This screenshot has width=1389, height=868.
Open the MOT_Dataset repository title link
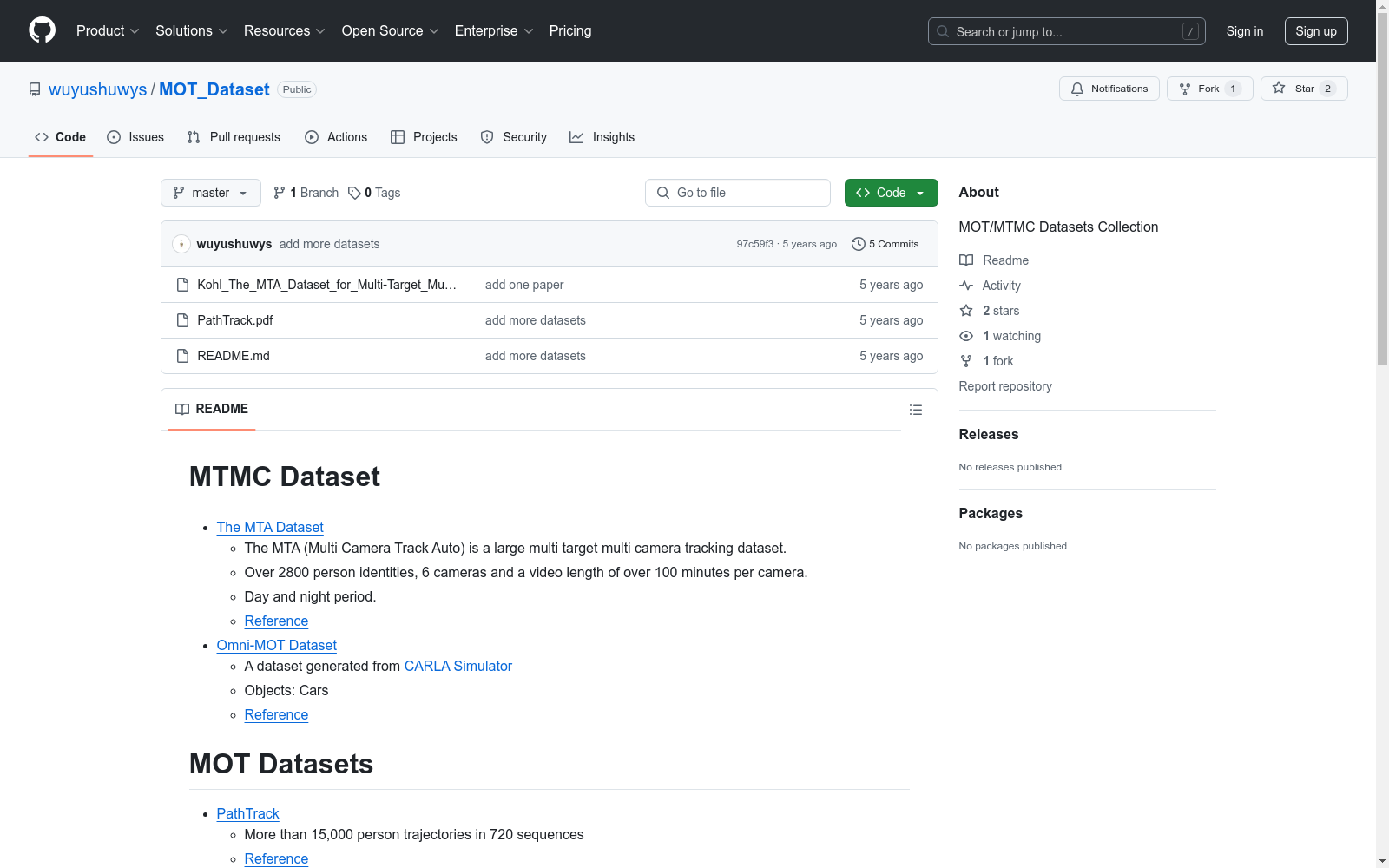coord(214,89)
